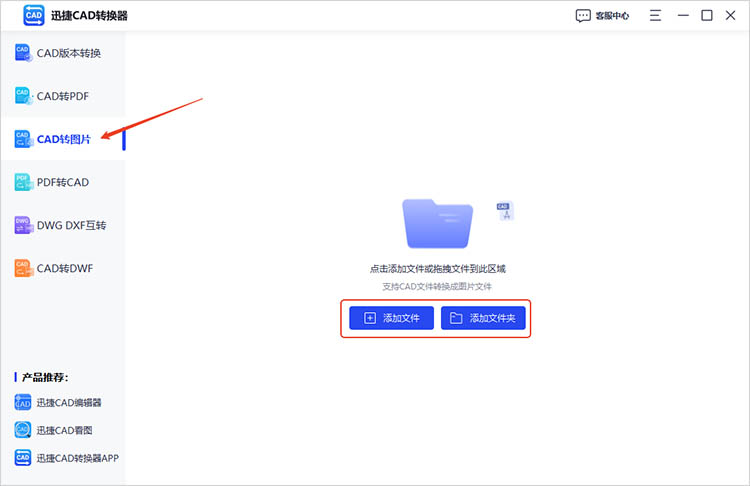Switch to CAD版本转换 mode
This screenshot has width=750, height=486.
(63, 53)
